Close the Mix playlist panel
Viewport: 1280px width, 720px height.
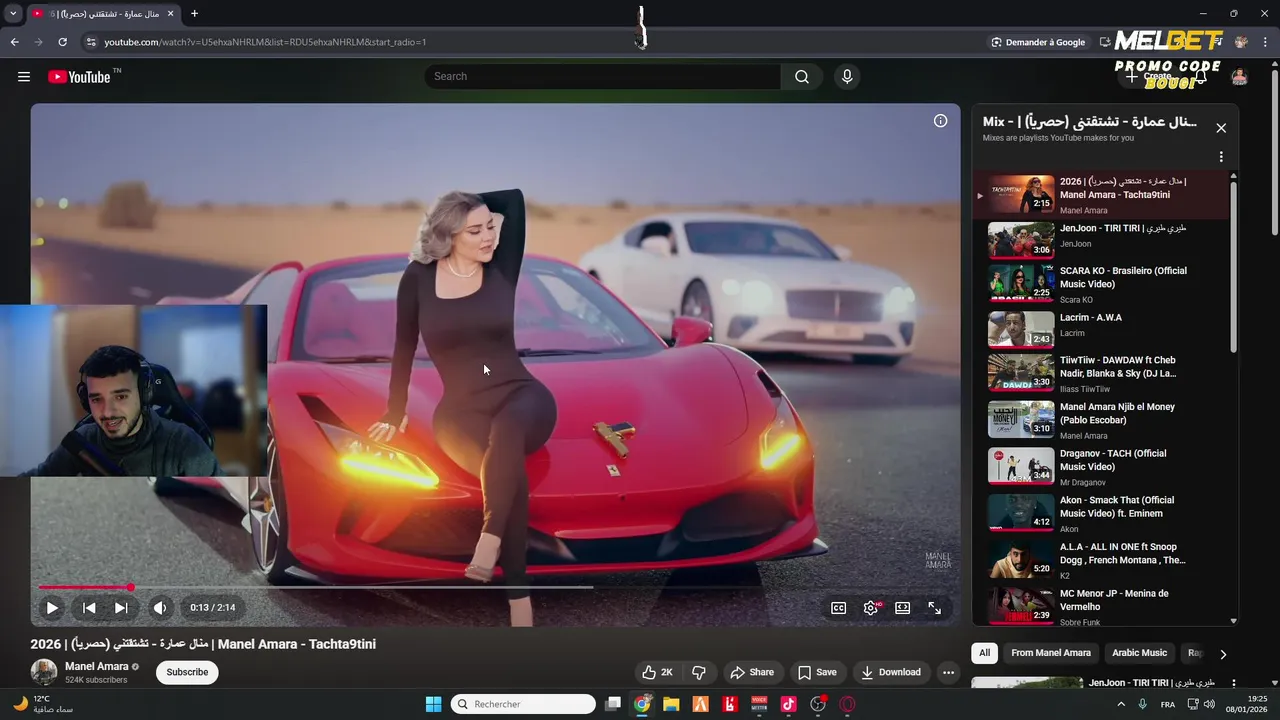tap(1221, 128)
